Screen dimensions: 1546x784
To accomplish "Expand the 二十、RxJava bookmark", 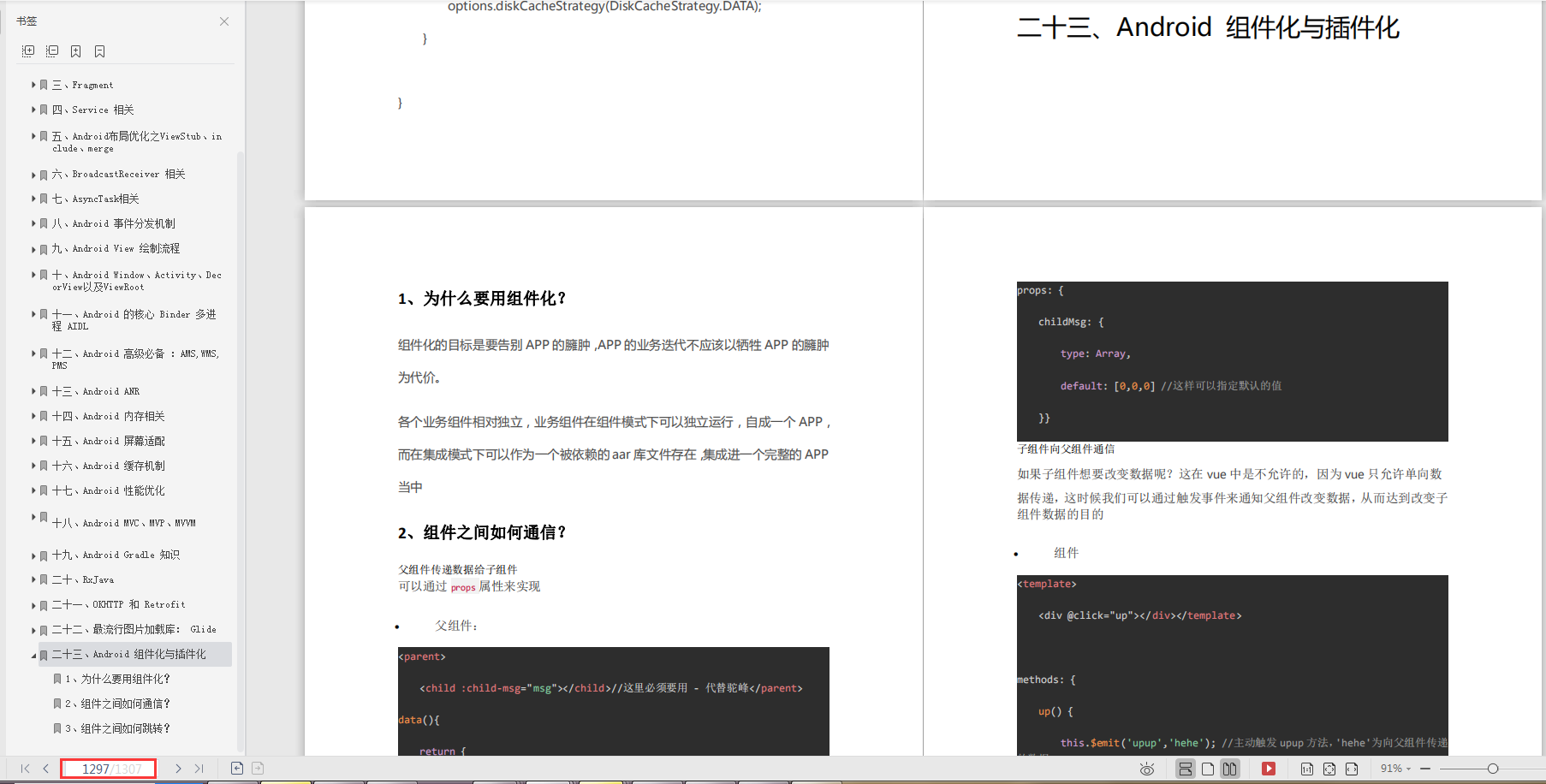I will pyautogui.click(x=33, y=580).
